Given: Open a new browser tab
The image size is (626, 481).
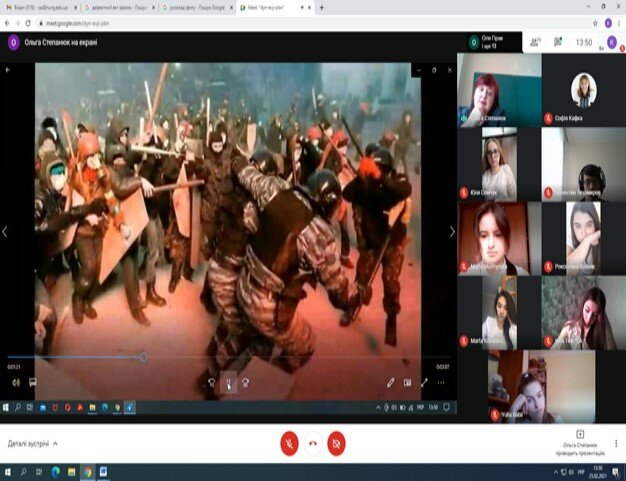Looking at the screenshot, I should [320, 7].
